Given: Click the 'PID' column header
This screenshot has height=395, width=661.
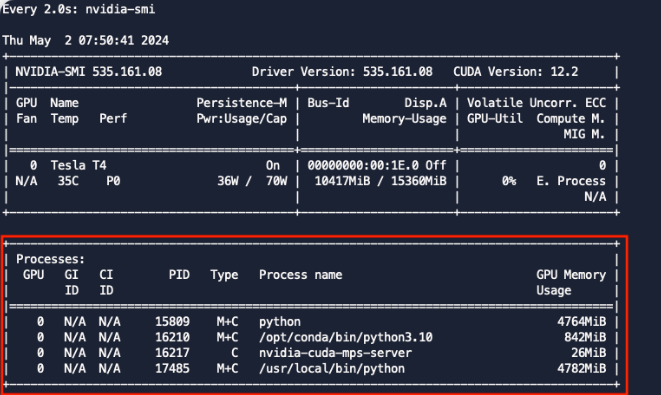Looking at the screenshot, I should [179, 274].
